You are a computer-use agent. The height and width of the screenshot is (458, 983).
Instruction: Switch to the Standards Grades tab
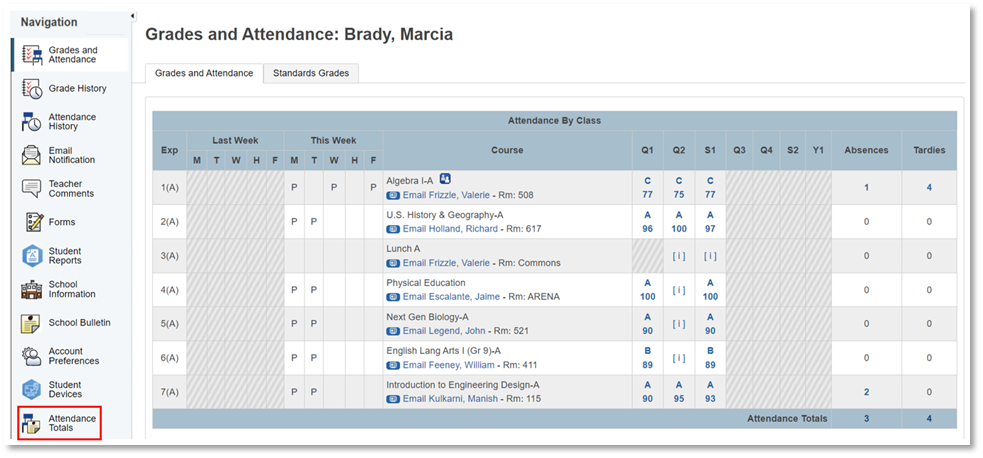[x=311, y=73]
